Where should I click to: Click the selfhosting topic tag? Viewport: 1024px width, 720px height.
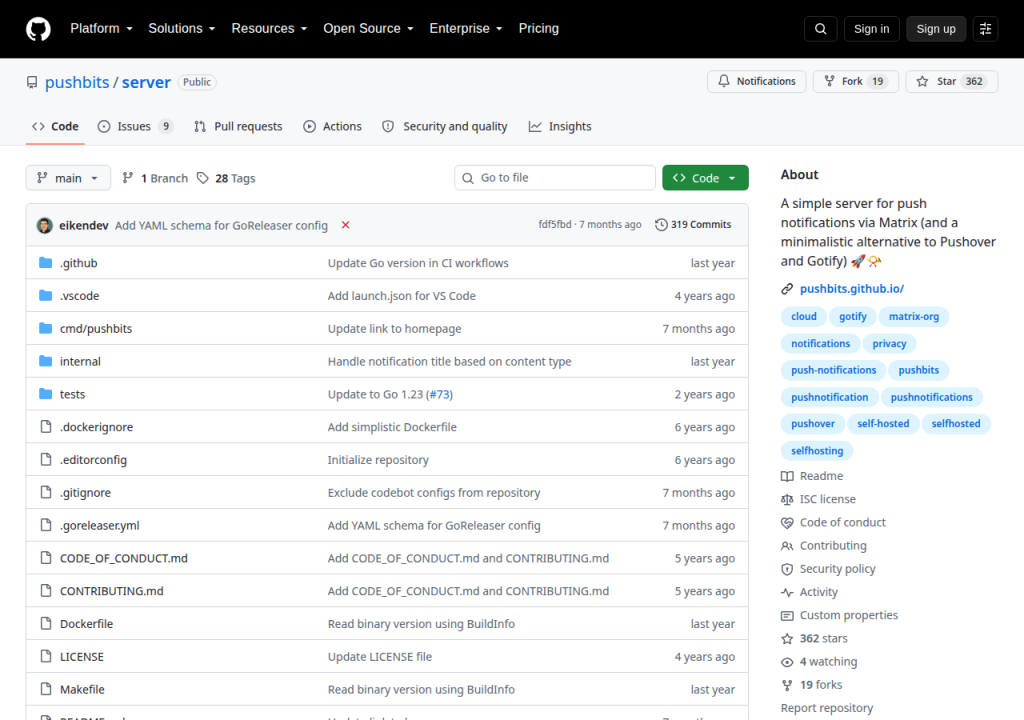point(817,451)
